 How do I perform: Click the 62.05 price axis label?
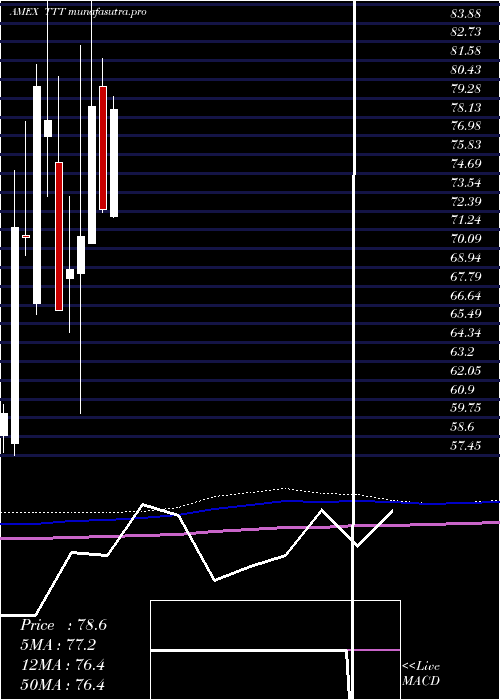(x=466, y=371)
